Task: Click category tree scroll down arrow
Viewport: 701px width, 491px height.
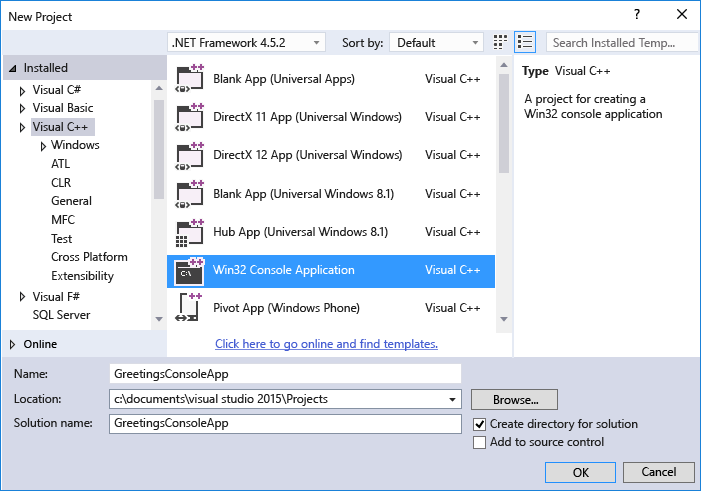Action: [159, 319]
